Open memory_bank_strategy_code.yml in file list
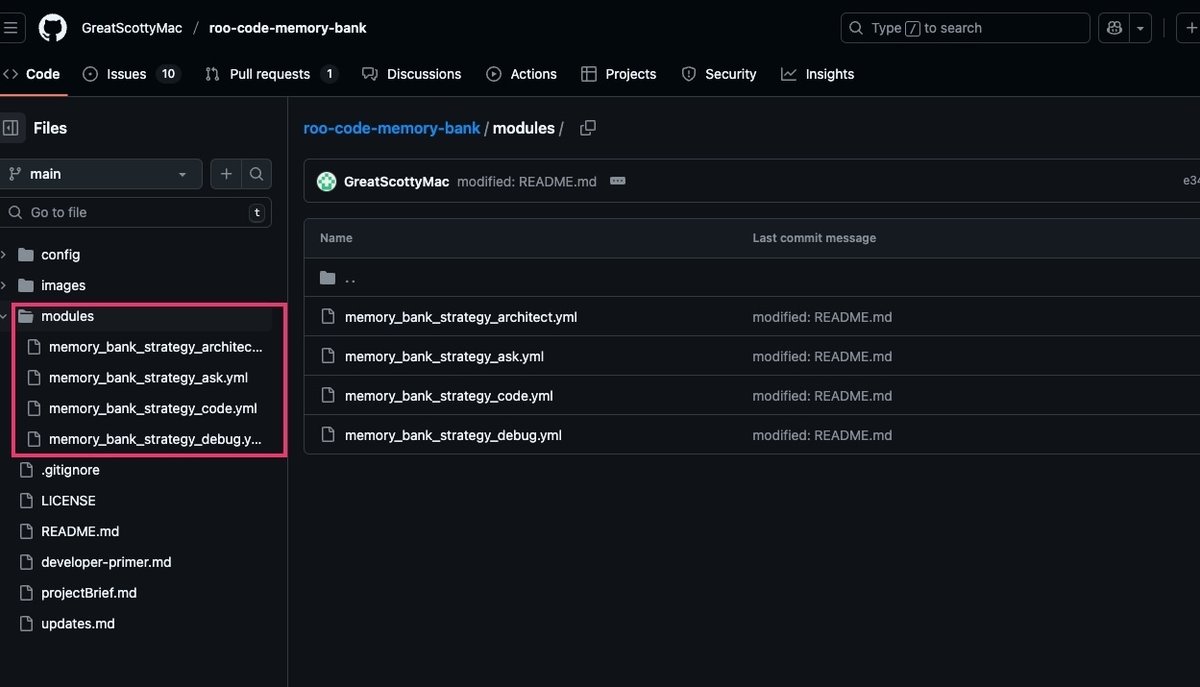This screenshot has height=687, width=1200. [448, 396]
